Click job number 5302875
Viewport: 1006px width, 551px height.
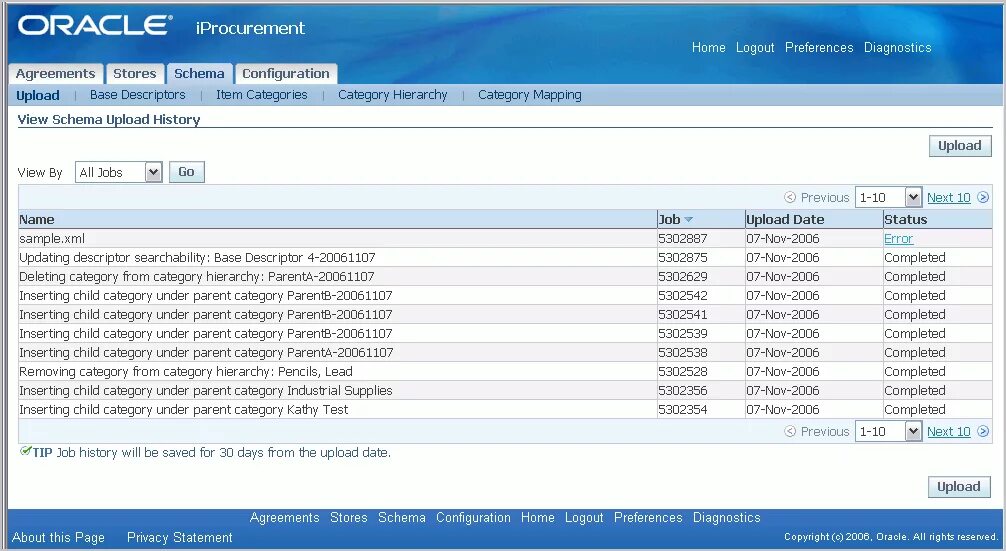[683, 258]
